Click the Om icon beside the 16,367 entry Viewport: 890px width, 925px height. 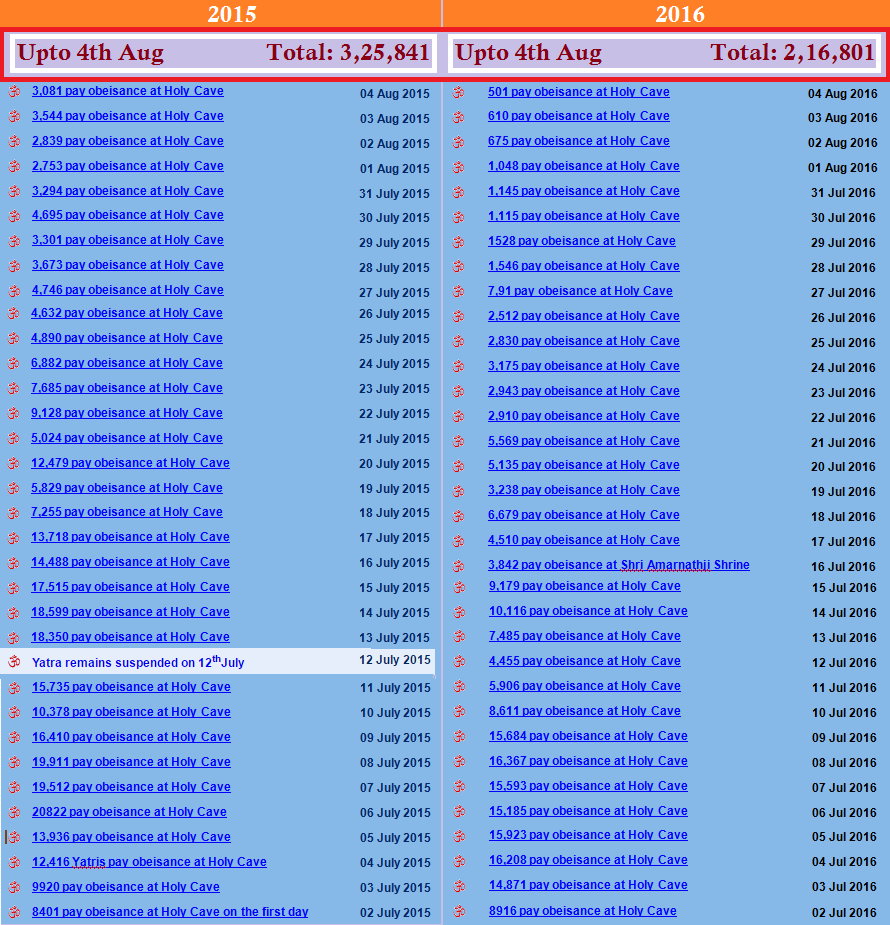[458, 762]
